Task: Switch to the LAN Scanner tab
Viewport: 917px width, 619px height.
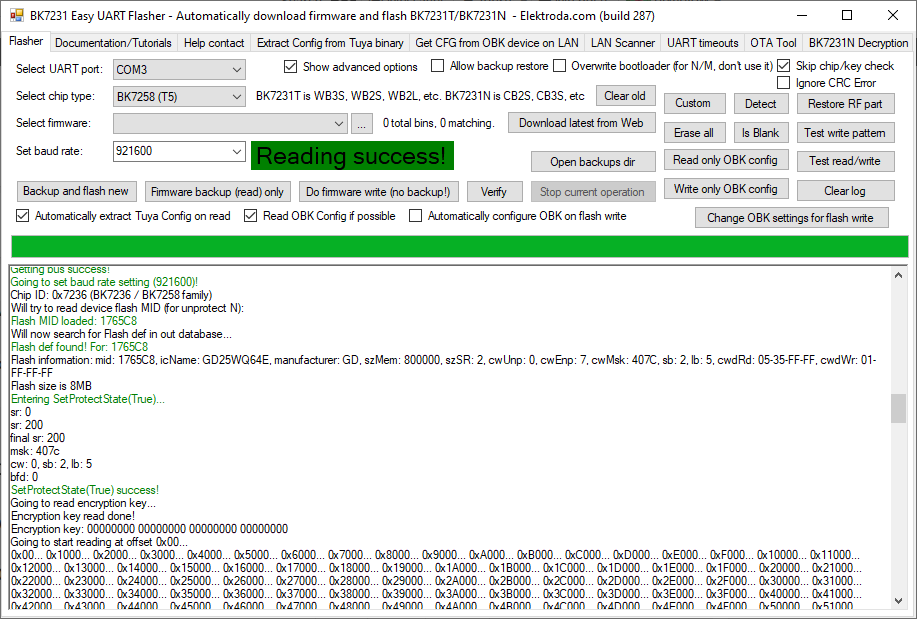Action: click(622, 43)
